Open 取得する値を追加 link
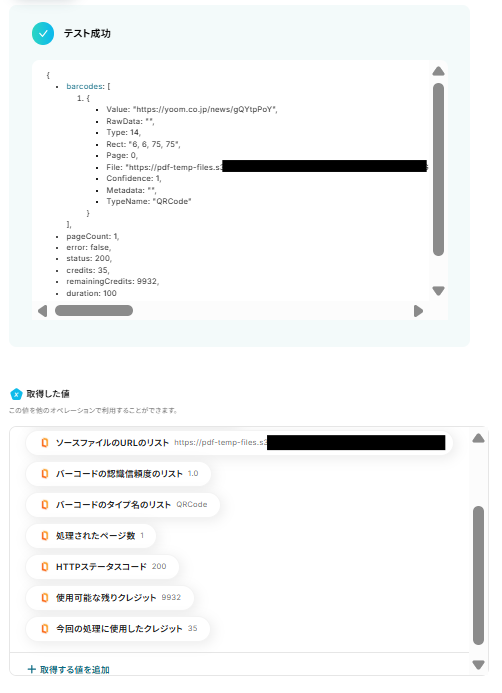502x693 pixels. click(68, 670)
